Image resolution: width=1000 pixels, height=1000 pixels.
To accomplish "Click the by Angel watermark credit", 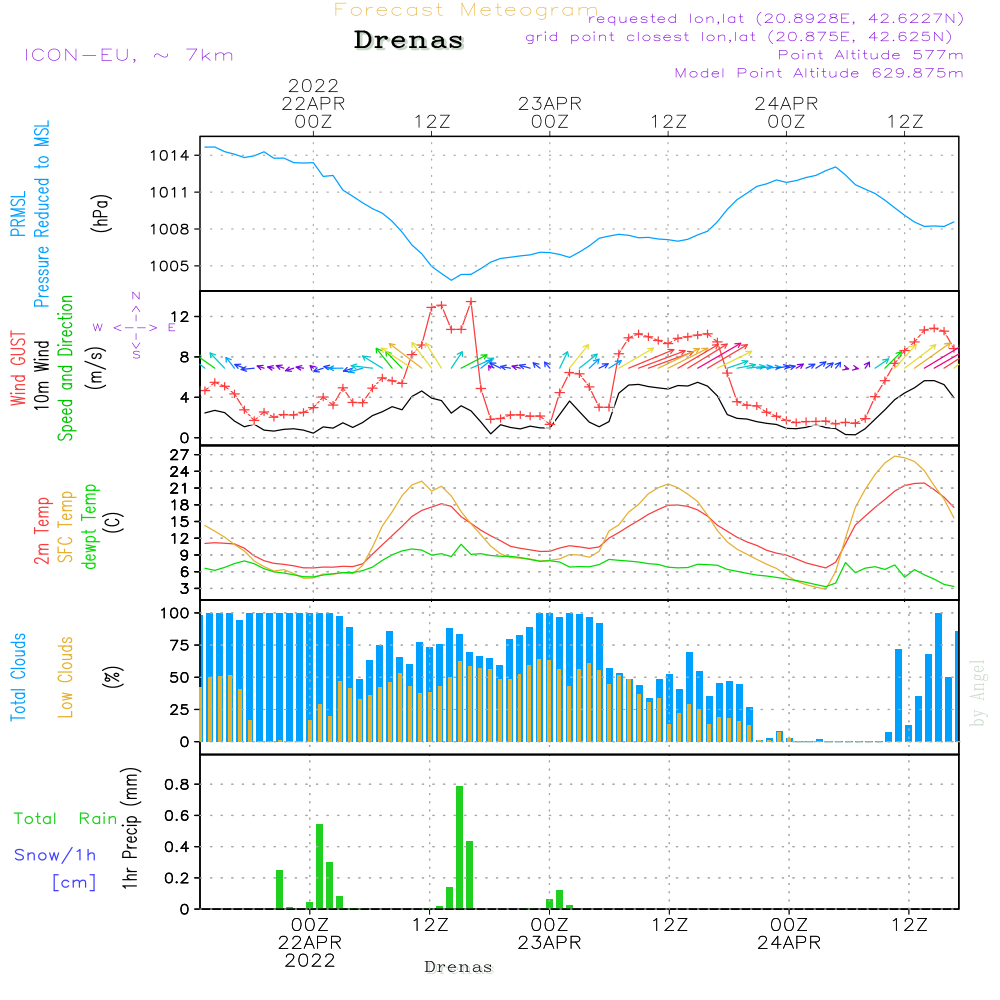I will [978, 693].
